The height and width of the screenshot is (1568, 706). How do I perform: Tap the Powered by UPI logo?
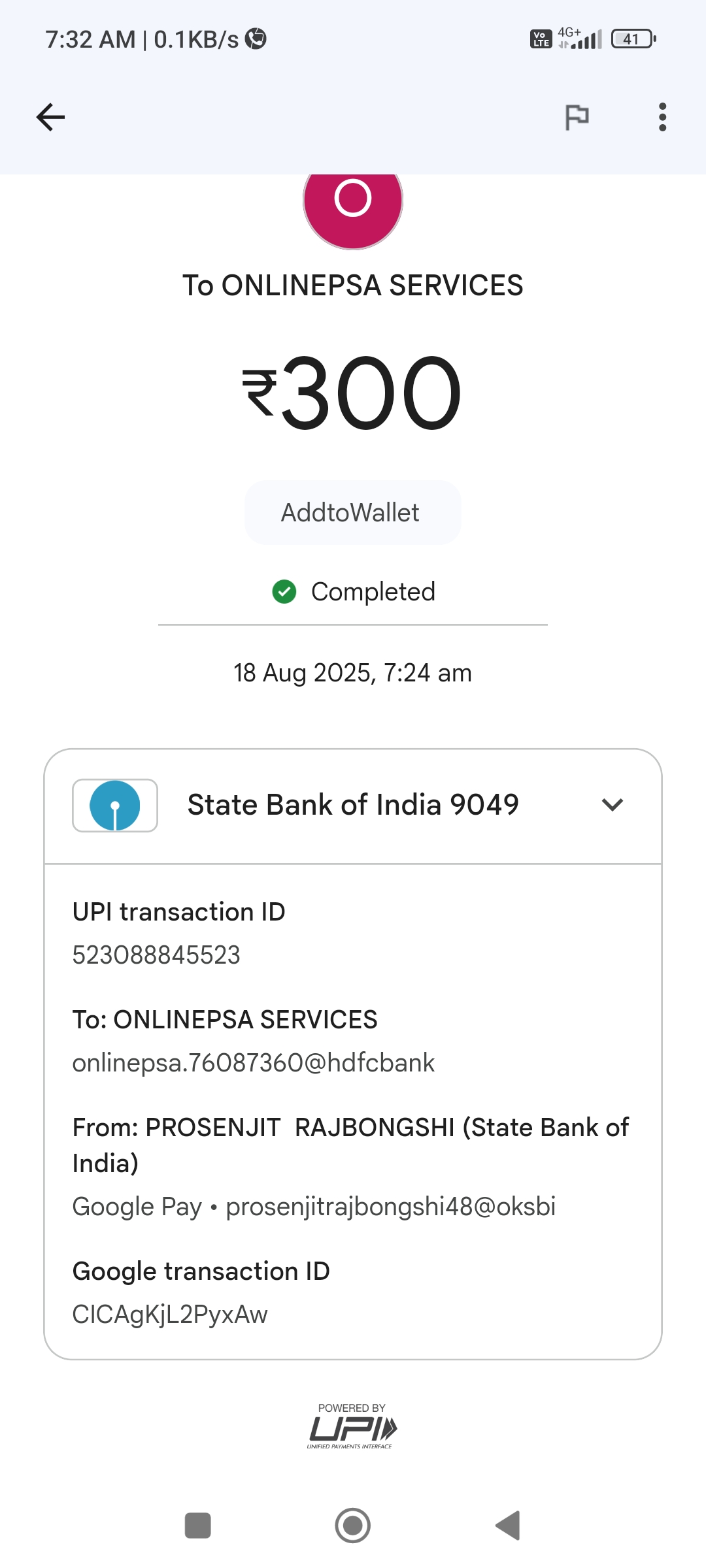(x=352, y=1428)
